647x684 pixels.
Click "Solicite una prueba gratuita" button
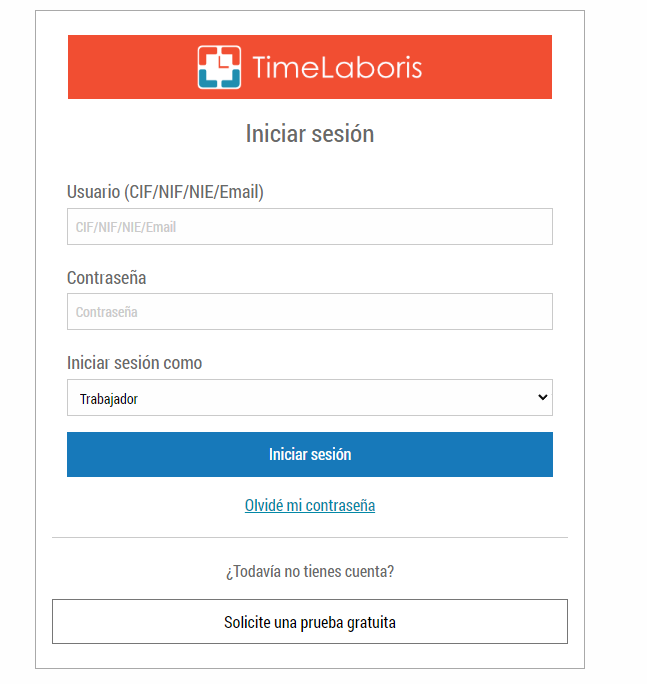(310, 622)
